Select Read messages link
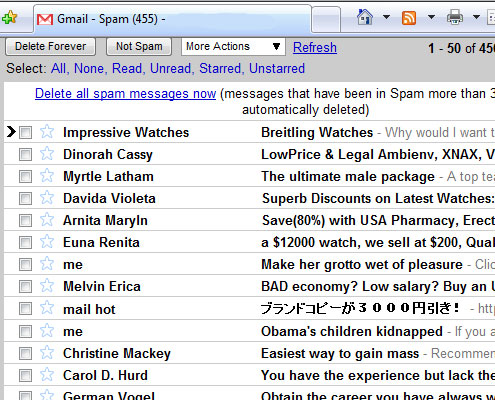Viewport: 495px width, 400px height. [128, 68]
